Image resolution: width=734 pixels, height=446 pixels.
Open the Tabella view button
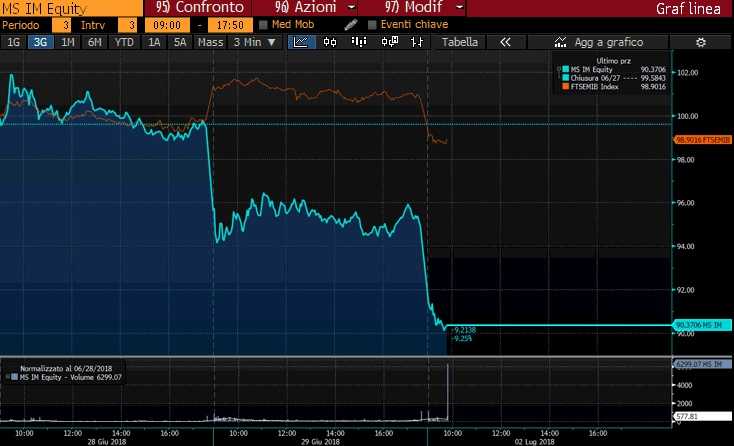coord(460,42)
